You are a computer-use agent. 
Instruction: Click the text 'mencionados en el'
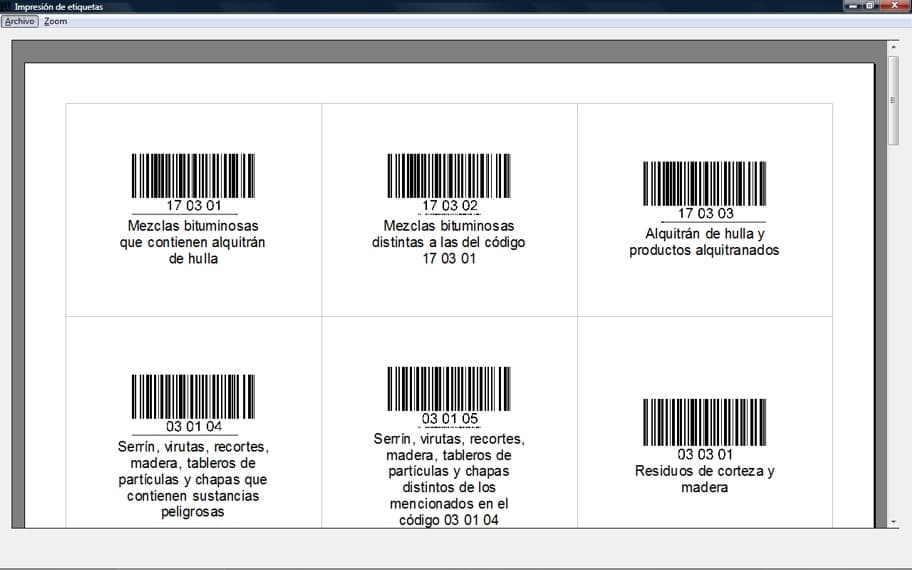pos(449,504)
